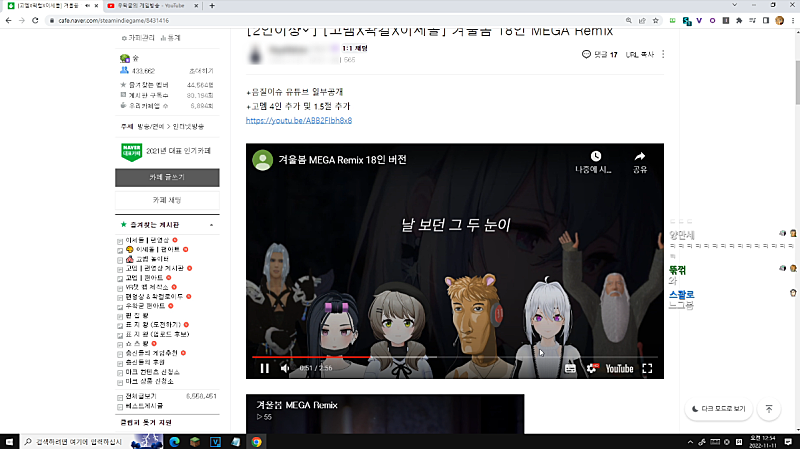The height and width of the screenshot is (449, 800).
Task: Bookmark this page with star icon
Action: (656, 20)
